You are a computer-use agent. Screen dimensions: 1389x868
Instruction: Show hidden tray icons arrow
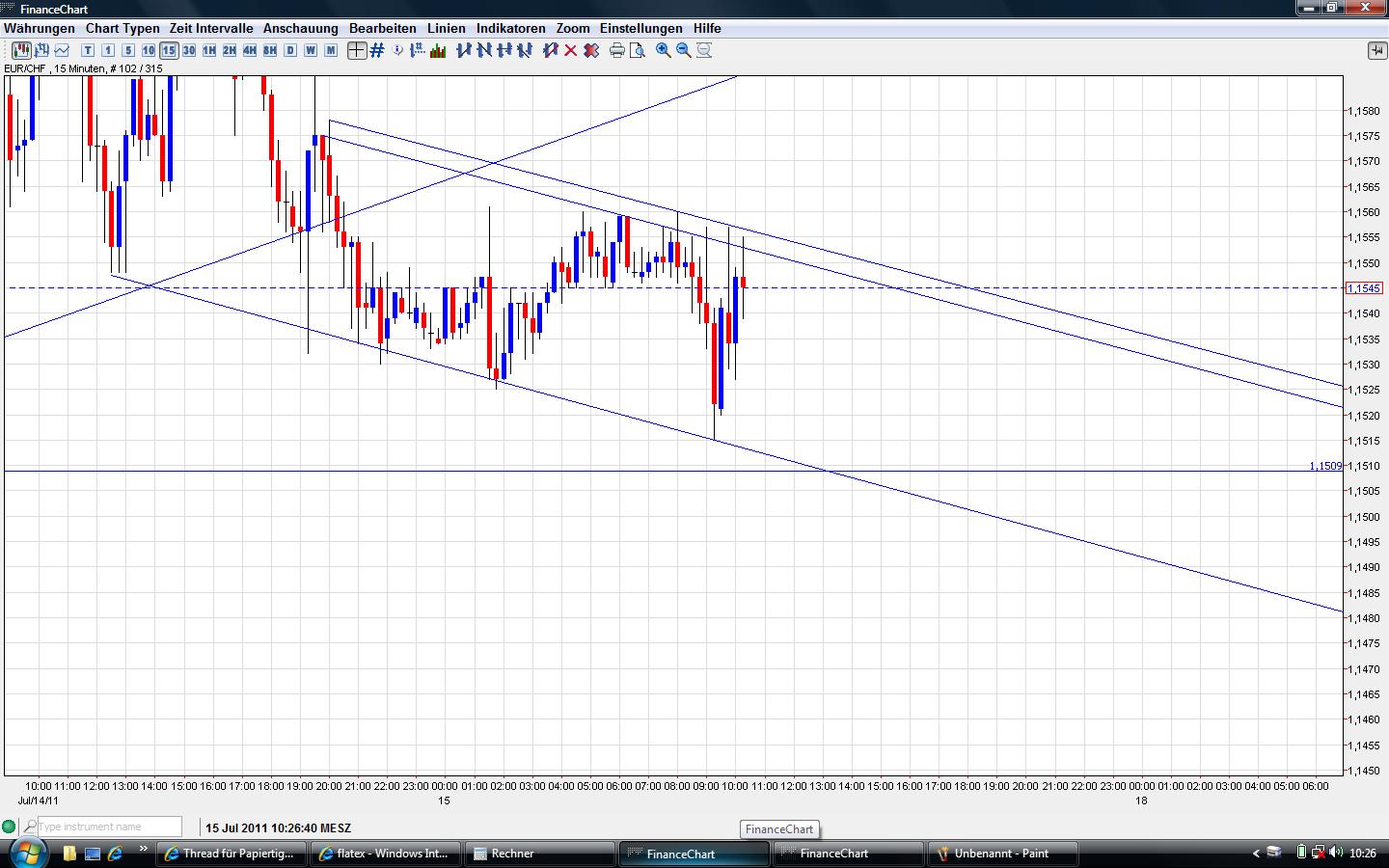point(1256,854)
